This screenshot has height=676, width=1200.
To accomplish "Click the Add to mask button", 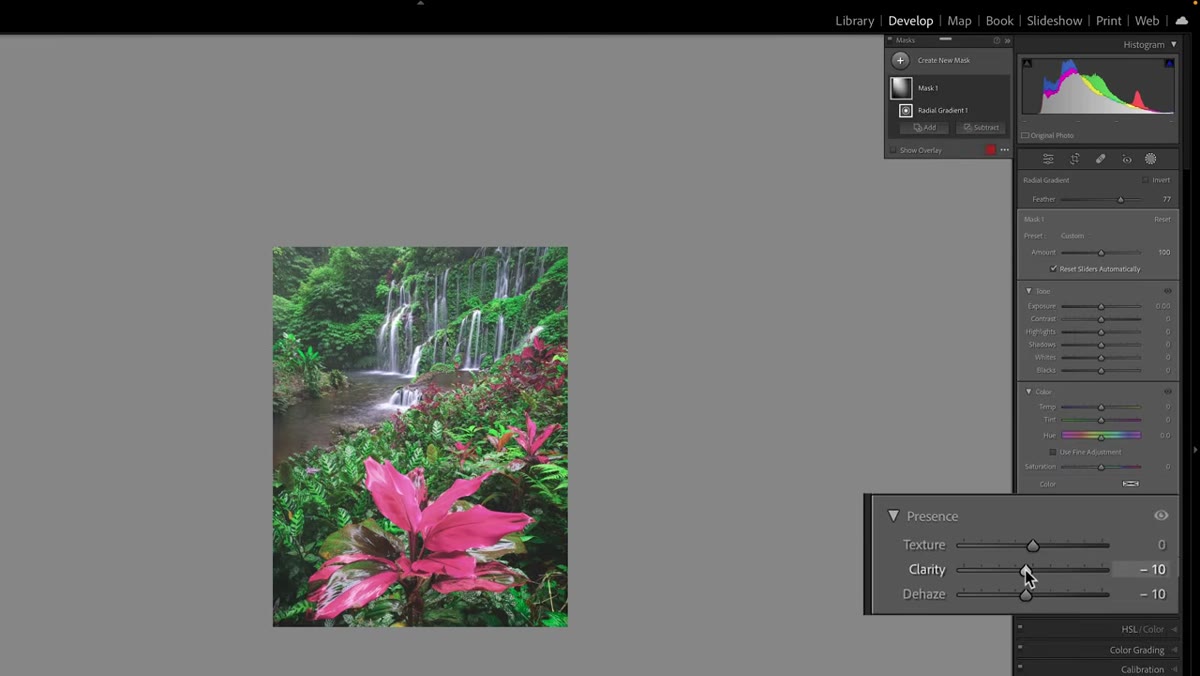I will 924,128.
